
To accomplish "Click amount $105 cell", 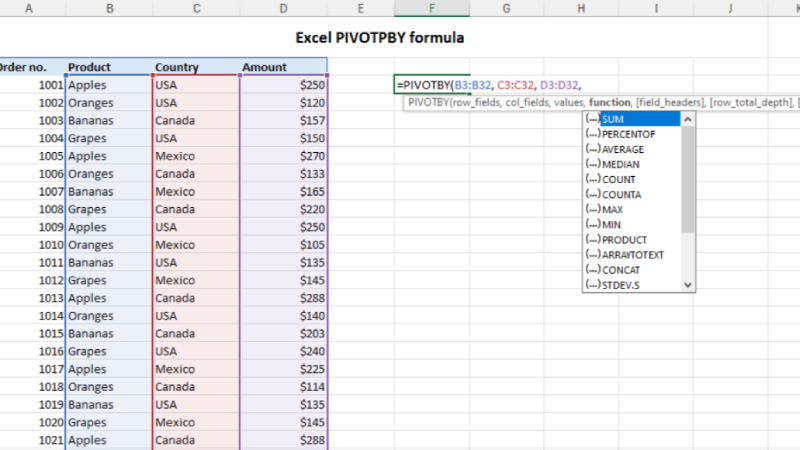I will 283,244.
